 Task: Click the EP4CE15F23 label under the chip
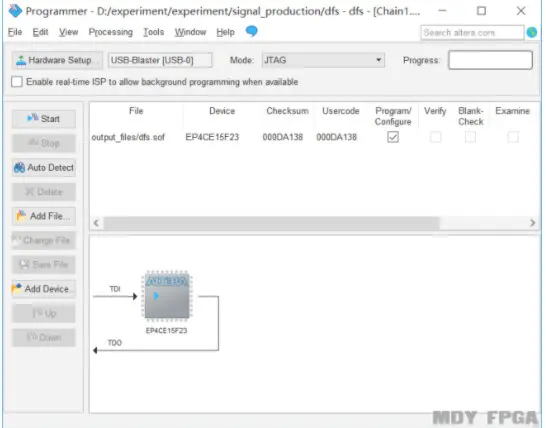[x=166, y=330]
